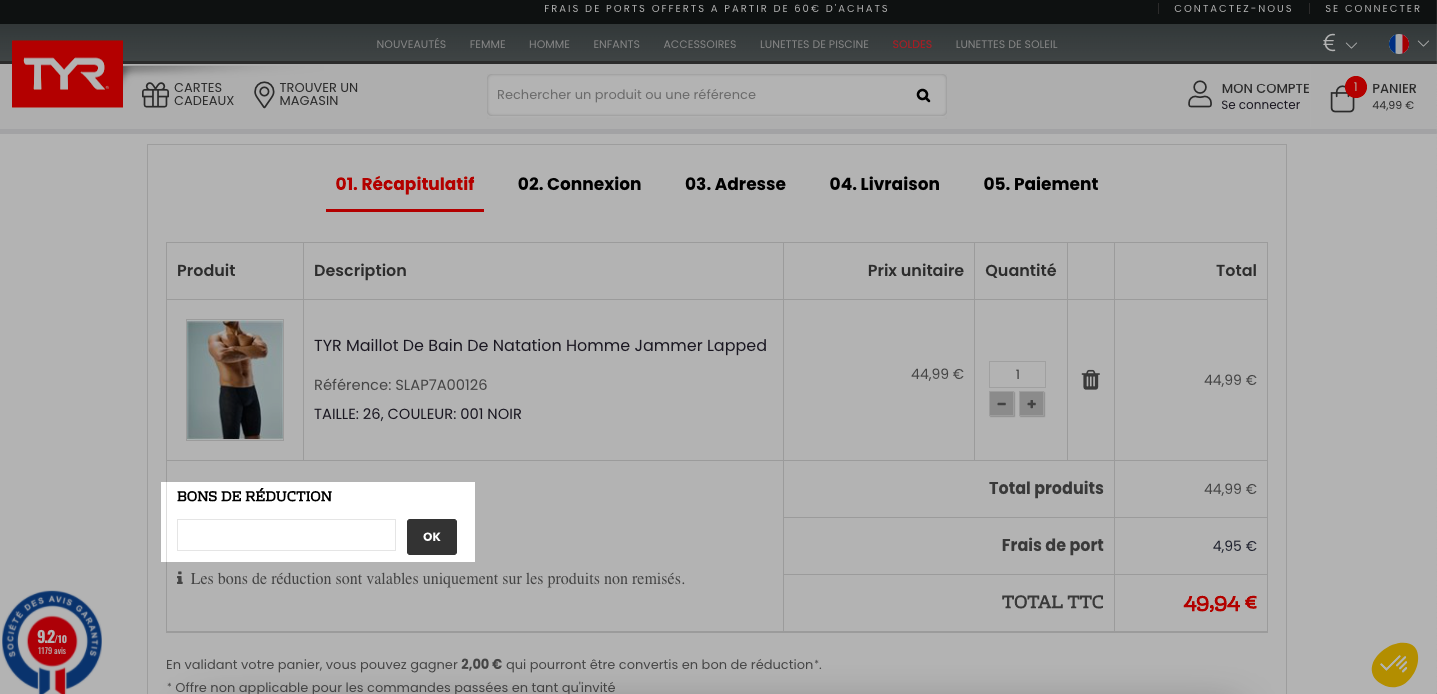Increase quantity with the plus button

[x=1032, y=404]
